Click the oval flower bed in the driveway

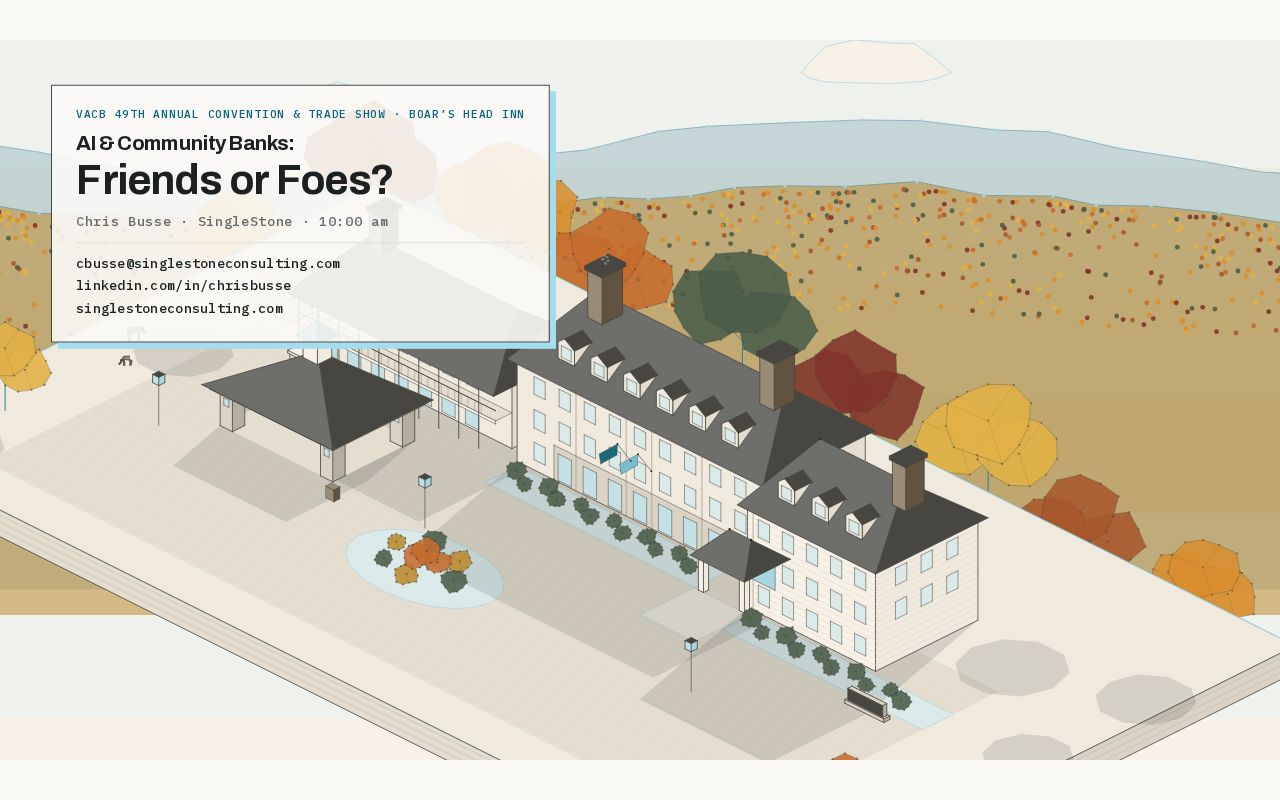click(425, 568)
